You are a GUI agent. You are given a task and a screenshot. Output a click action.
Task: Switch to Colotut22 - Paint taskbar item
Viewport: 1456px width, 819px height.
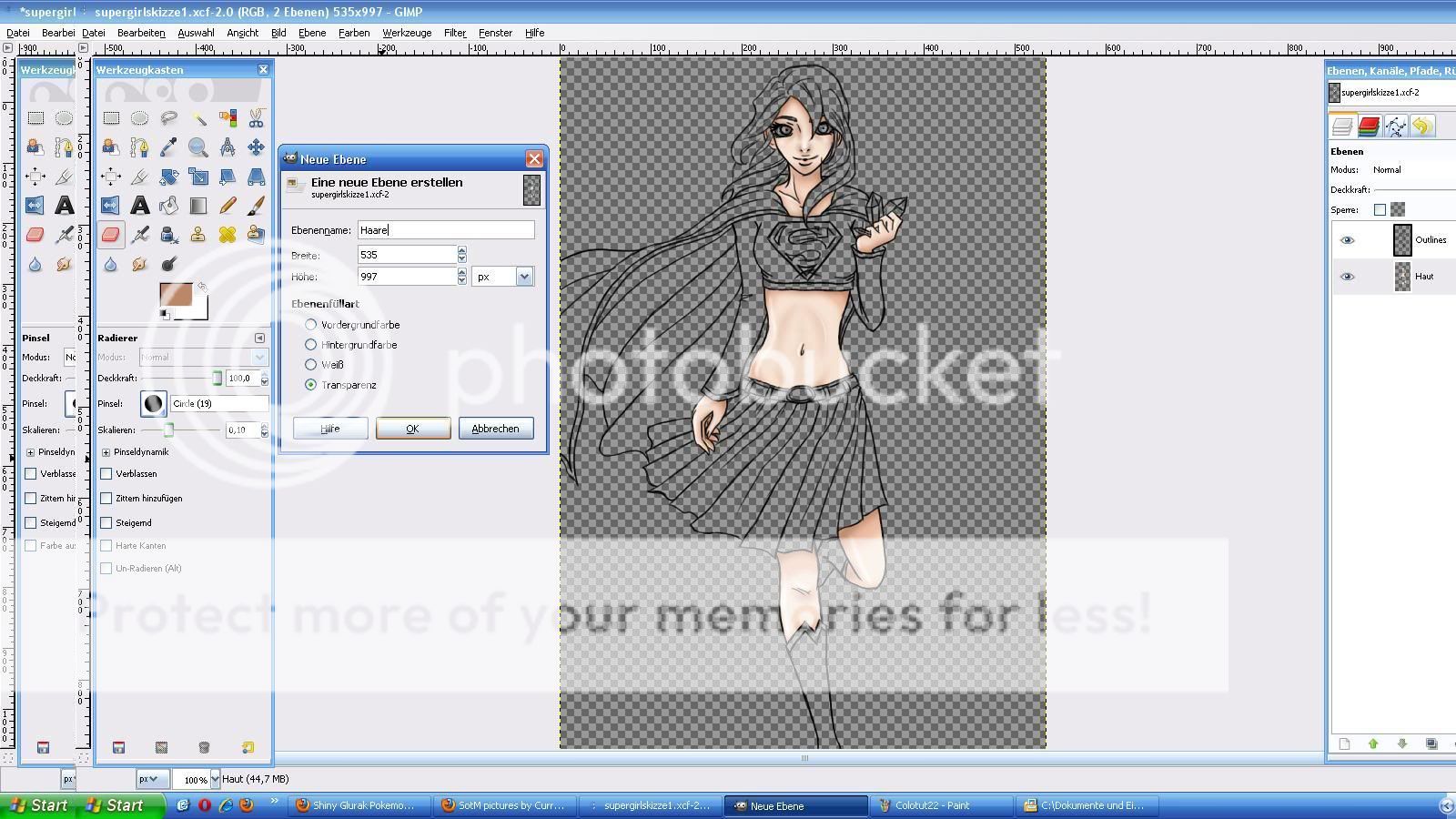click(x=942, y=805)
